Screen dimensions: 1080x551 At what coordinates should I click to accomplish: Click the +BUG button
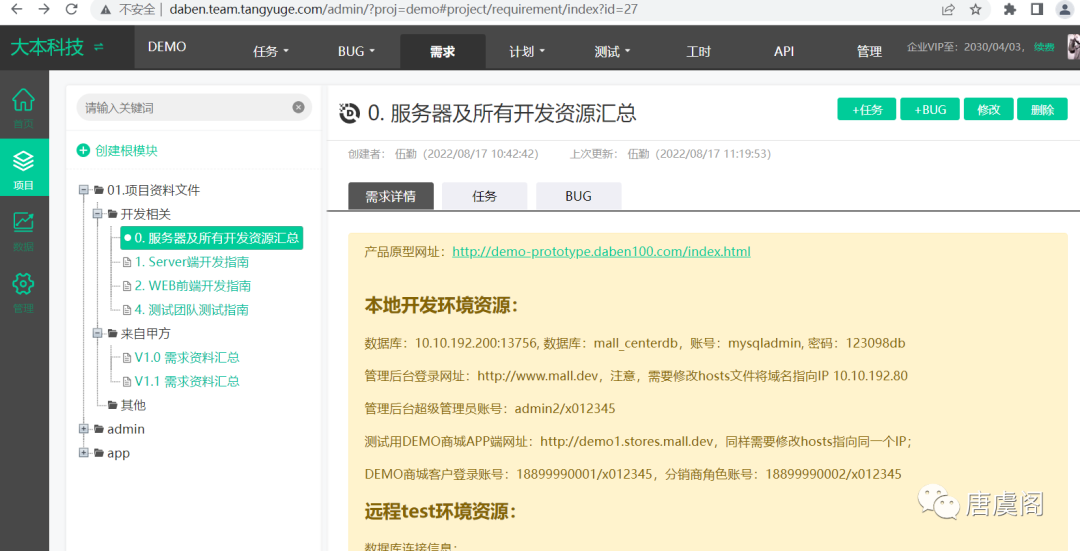pos(930,110)
